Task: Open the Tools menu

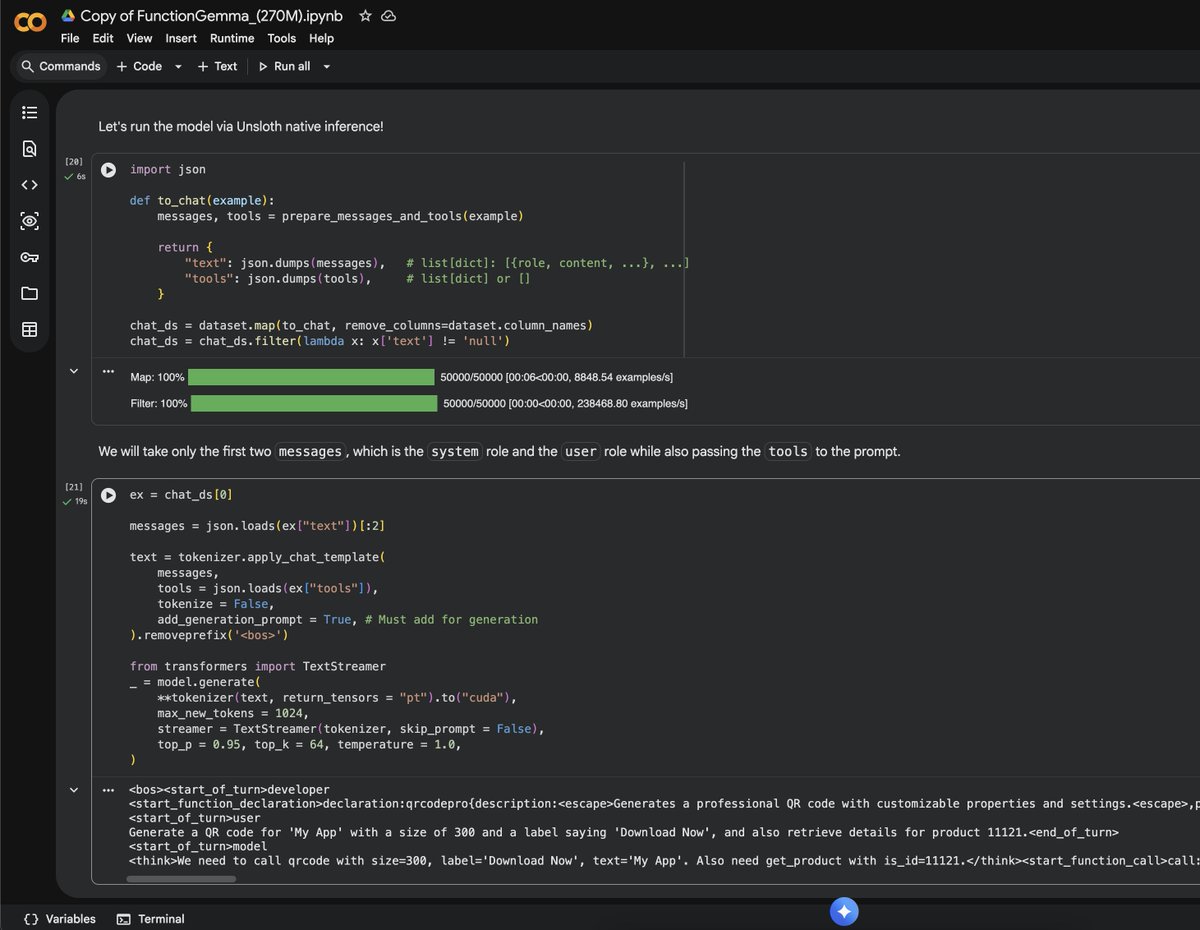Action: coord(281,38)
